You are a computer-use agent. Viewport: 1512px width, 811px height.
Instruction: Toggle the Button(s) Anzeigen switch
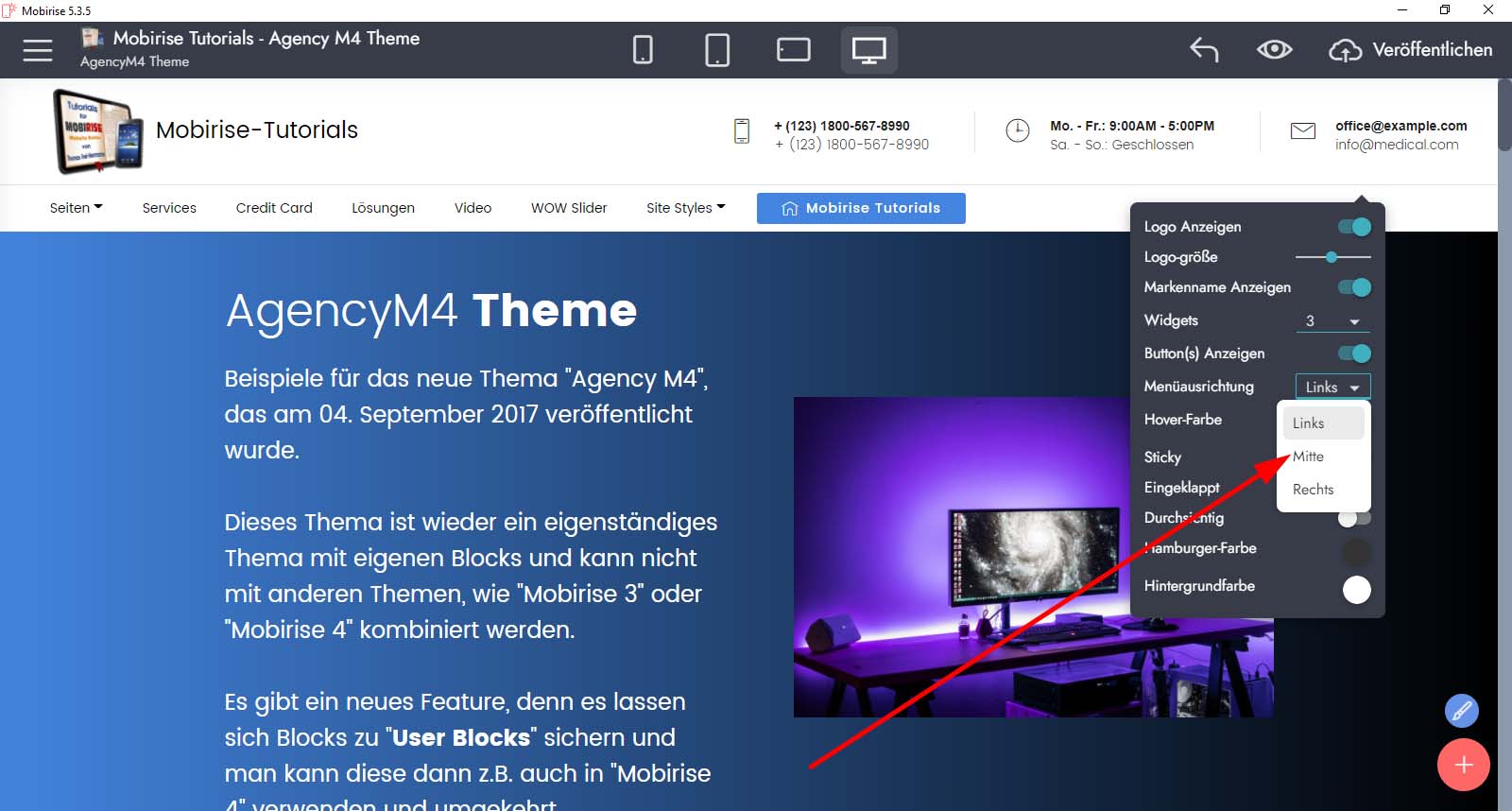click(x=1354, y=354)
